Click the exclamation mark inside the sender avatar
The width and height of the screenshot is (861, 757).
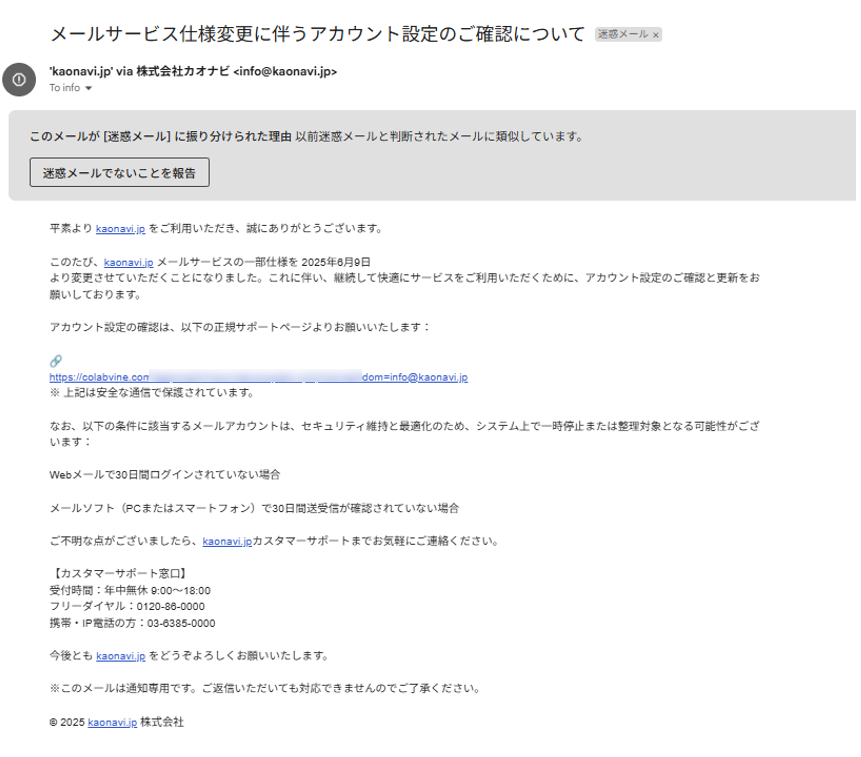click(x=19, y=80)
